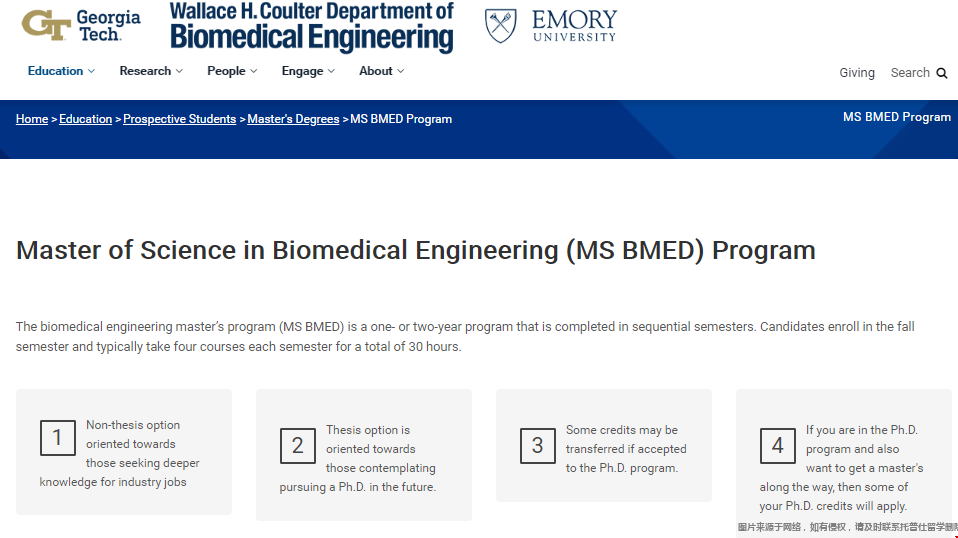Follow the Master's Degrees breadcrumb link
This screenshot has width=958, height=538.
[293, 119]
